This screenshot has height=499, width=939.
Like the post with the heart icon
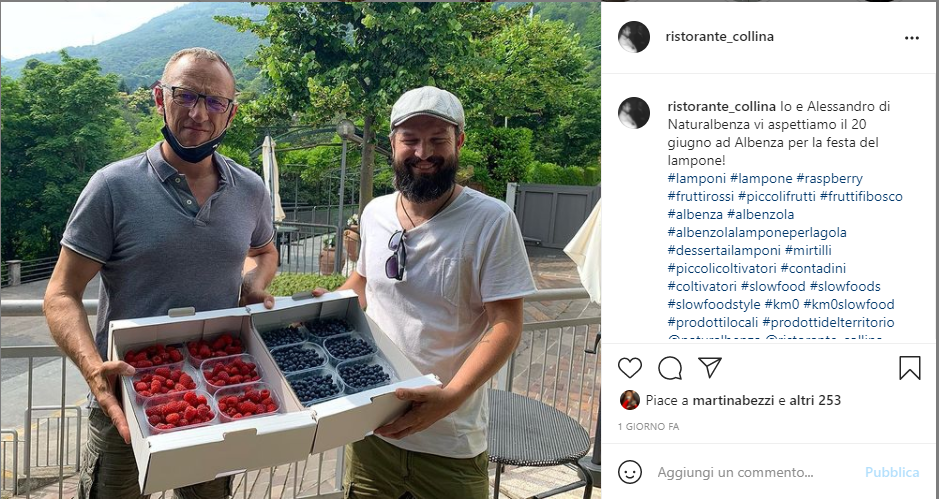click(x=629, y=368)
